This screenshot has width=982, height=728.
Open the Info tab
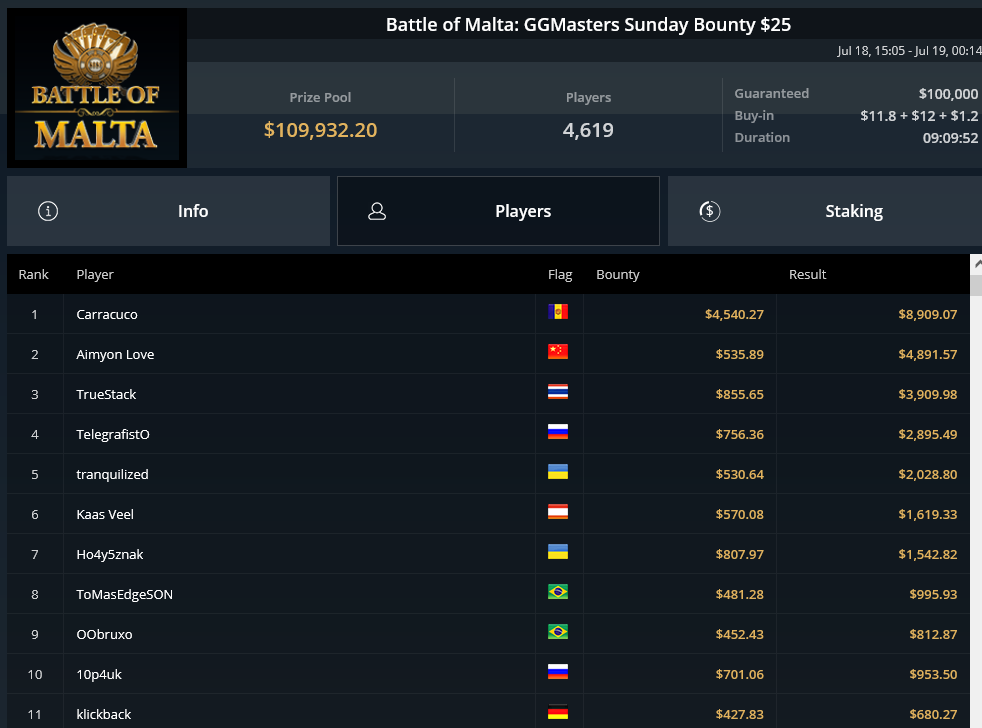(x=168, y=211)
